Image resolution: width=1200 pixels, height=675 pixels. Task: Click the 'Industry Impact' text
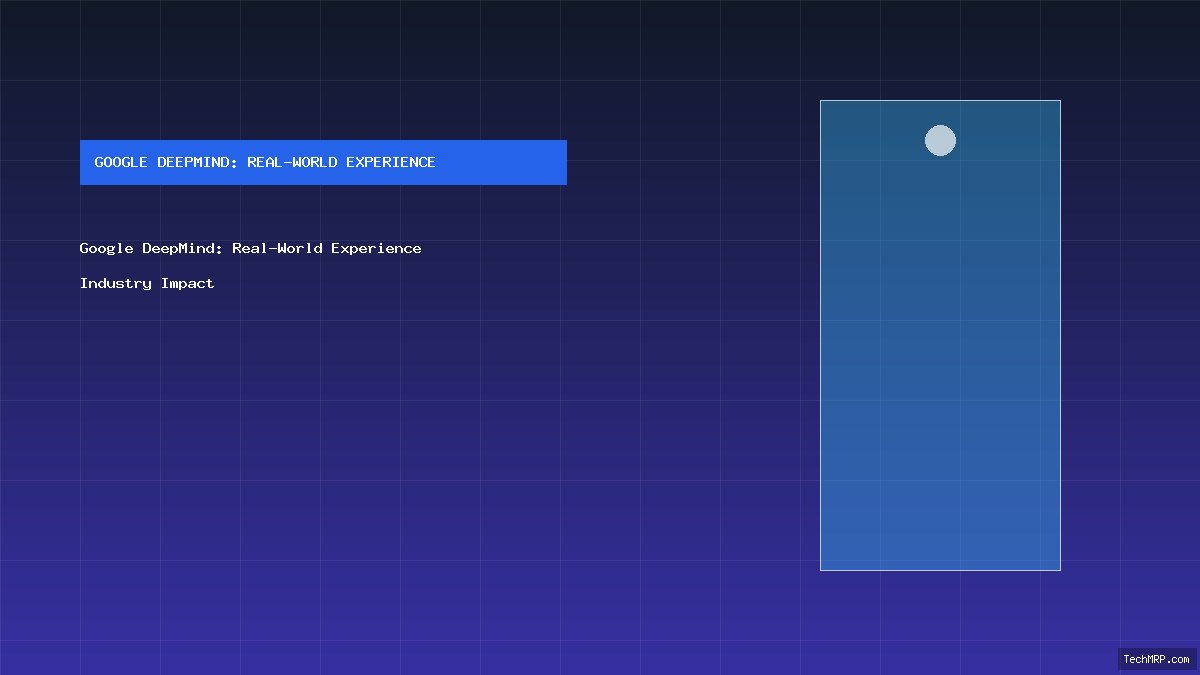coord(147,283)
